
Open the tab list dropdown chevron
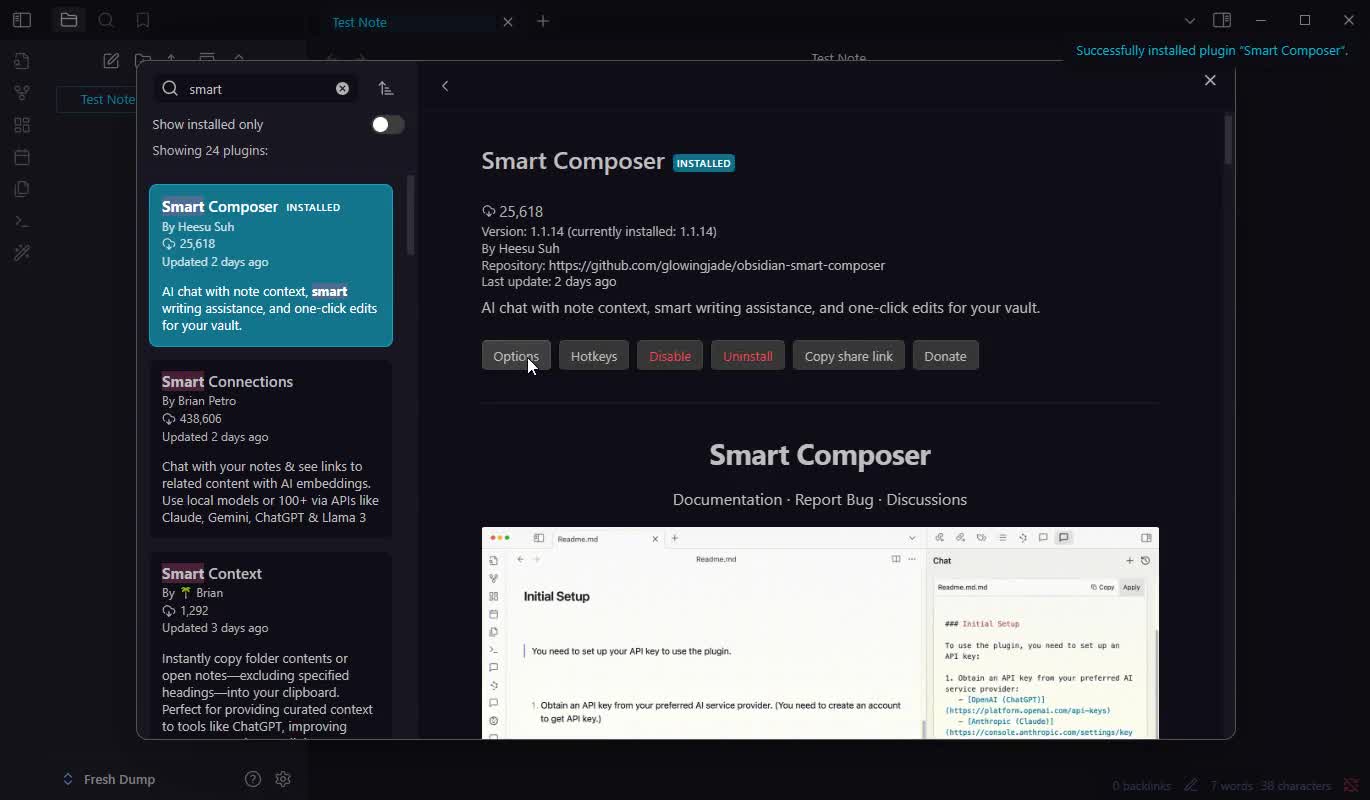[1189, 20]
